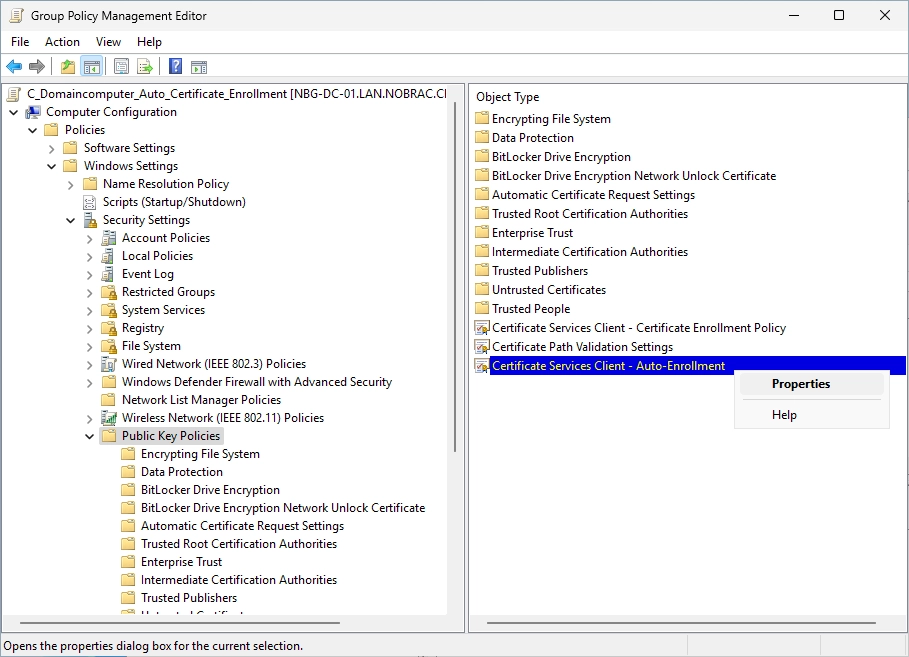909x657 pixels.
Task: Open Help via the question mark icon
Action: [175, 67]
